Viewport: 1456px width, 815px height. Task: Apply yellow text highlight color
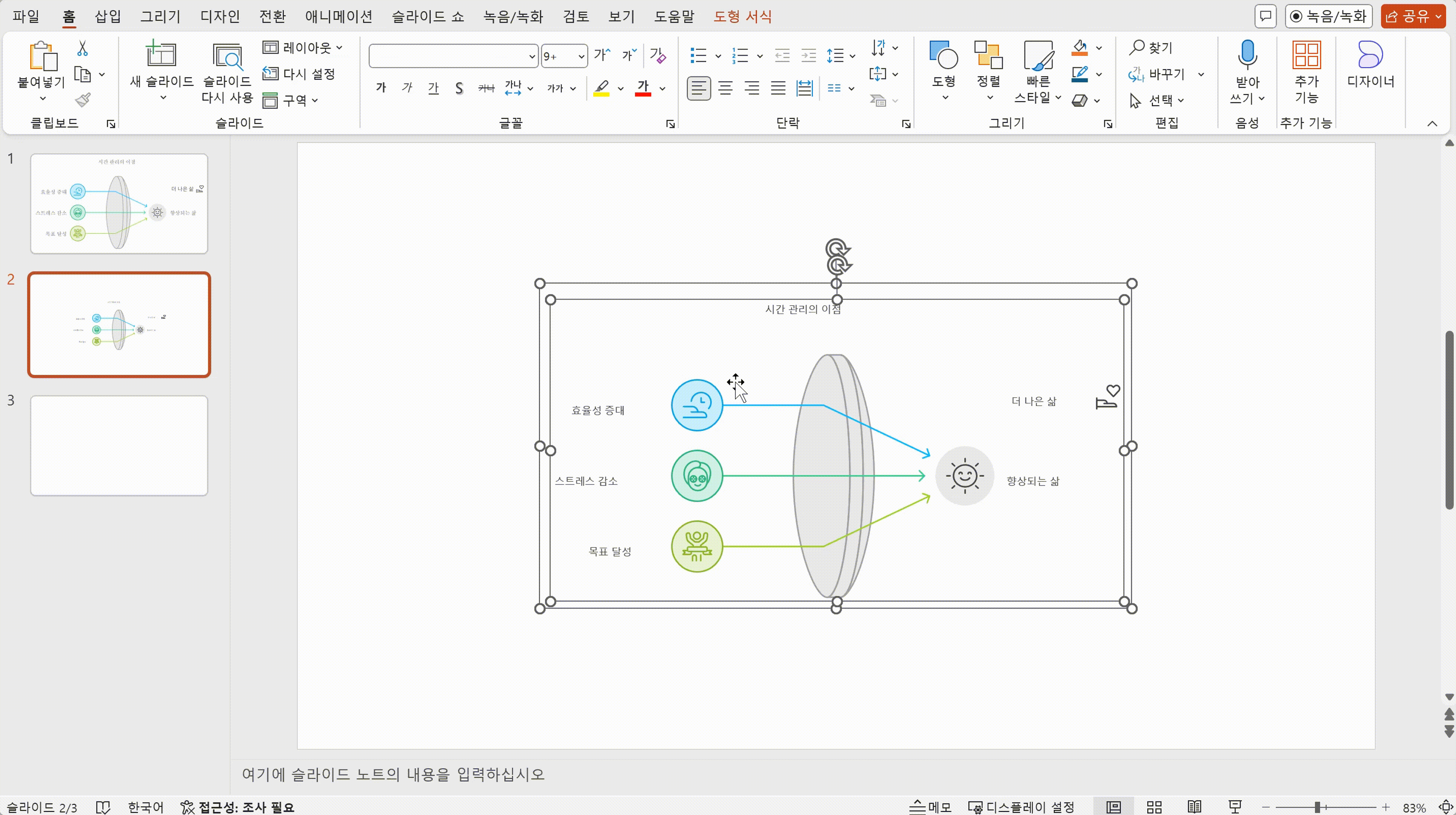click(602, 88)
